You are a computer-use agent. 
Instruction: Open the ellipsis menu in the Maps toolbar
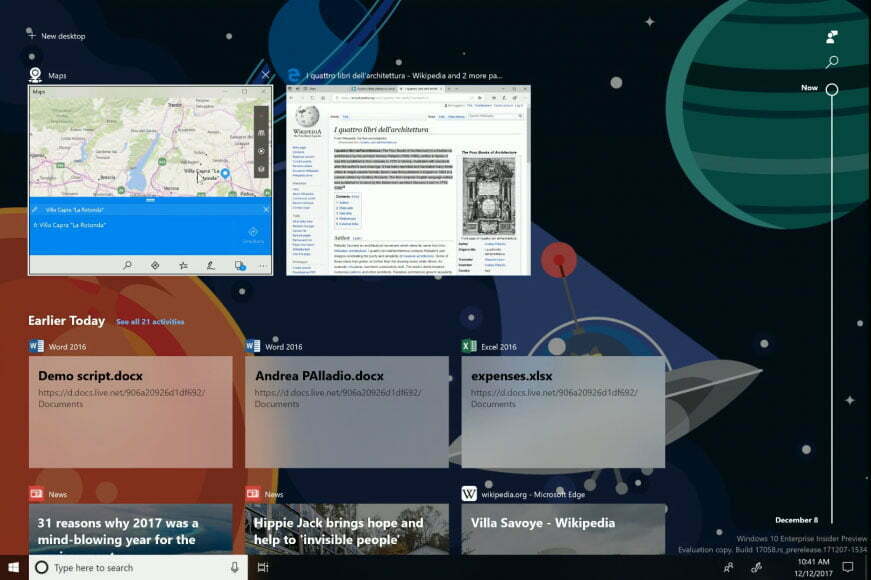[262, 265]
